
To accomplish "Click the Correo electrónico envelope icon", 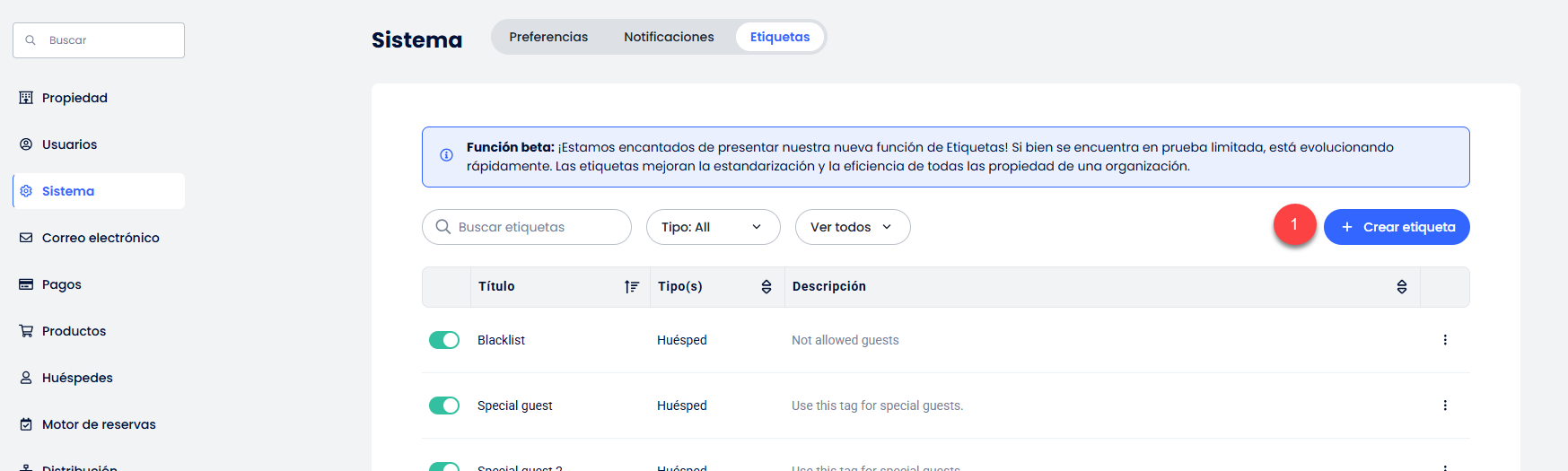I will pyautogui.click(x=26, y=238).
